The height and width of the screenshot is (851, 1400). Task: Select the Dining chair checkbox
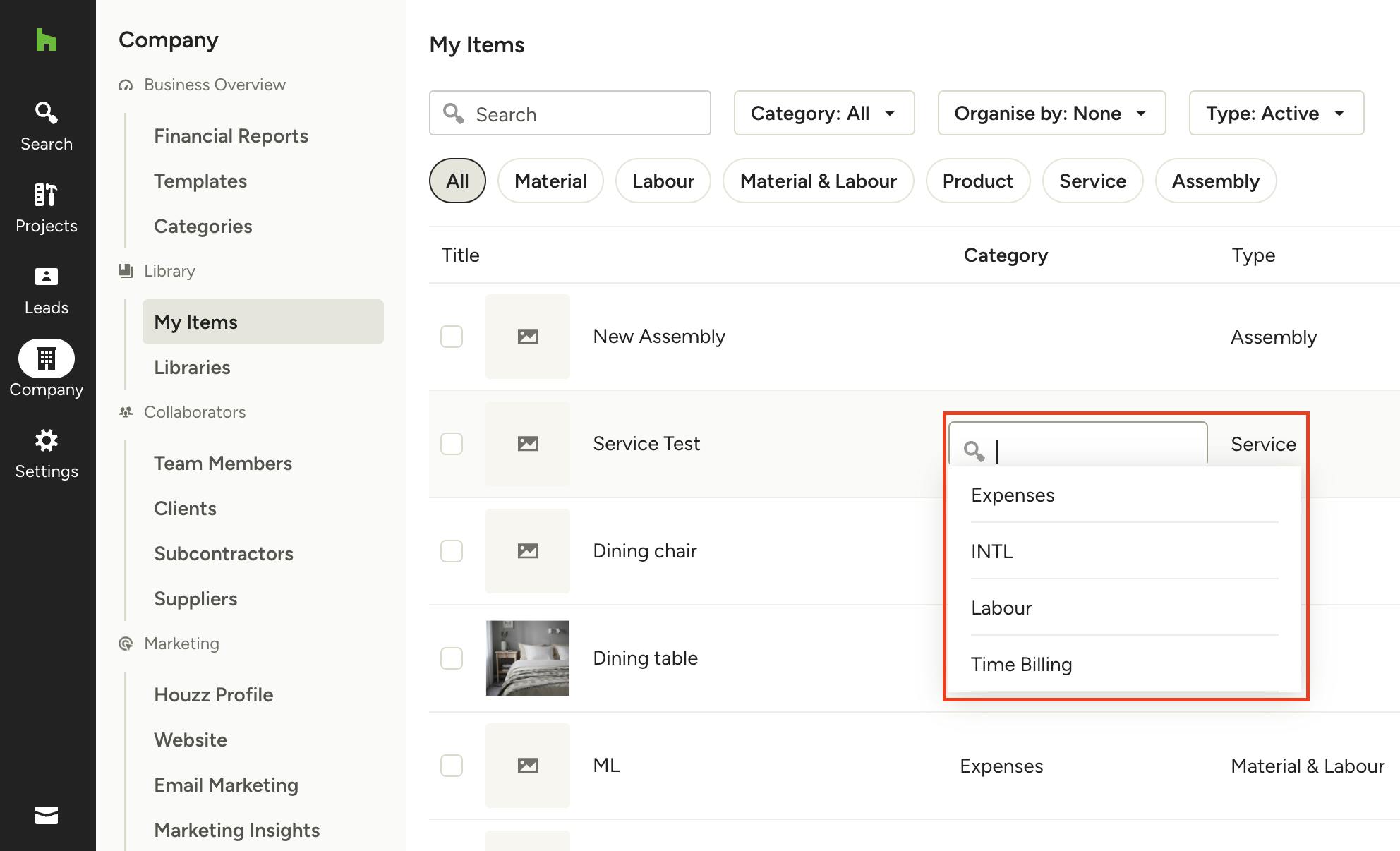[x=452, y=551]
